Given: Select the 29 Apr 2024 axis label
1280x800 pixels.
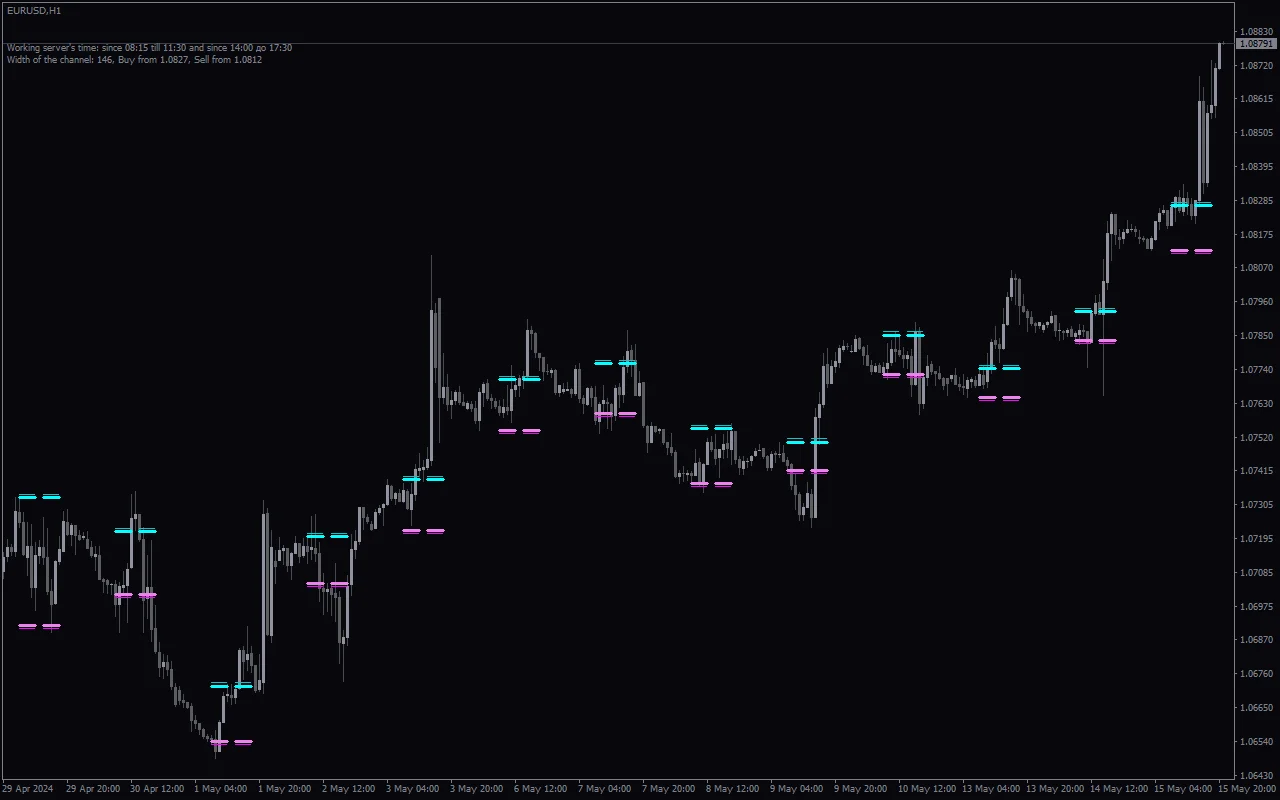Looking at the screenshot, I should (27, 789).
